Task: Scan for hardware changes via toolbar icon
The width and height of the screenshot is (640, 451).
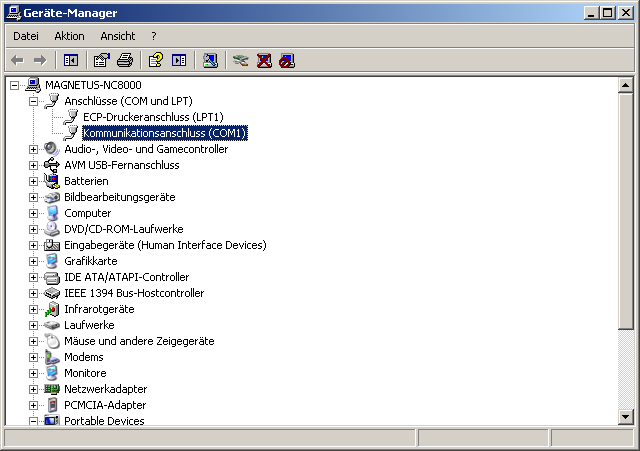Action: pos(210,61)
